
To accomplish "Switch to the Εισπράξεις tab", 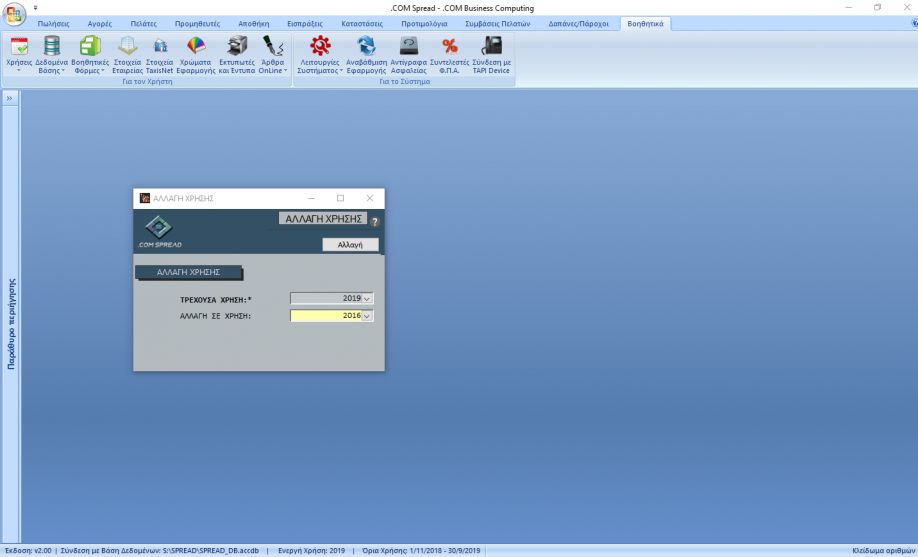I will pos(305,24).
